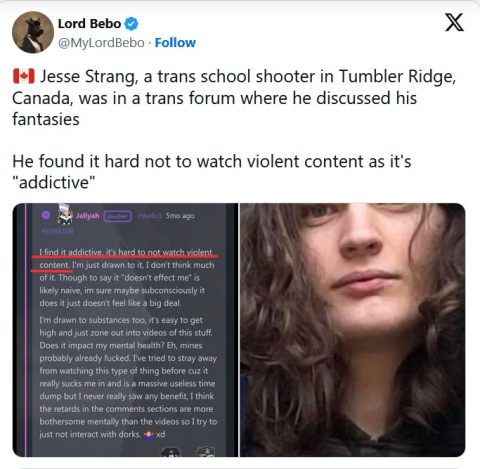Viewport: 480px width, 469px height.
Task: Click Lord Bebo's profile avatar
Action: [33, 32]
